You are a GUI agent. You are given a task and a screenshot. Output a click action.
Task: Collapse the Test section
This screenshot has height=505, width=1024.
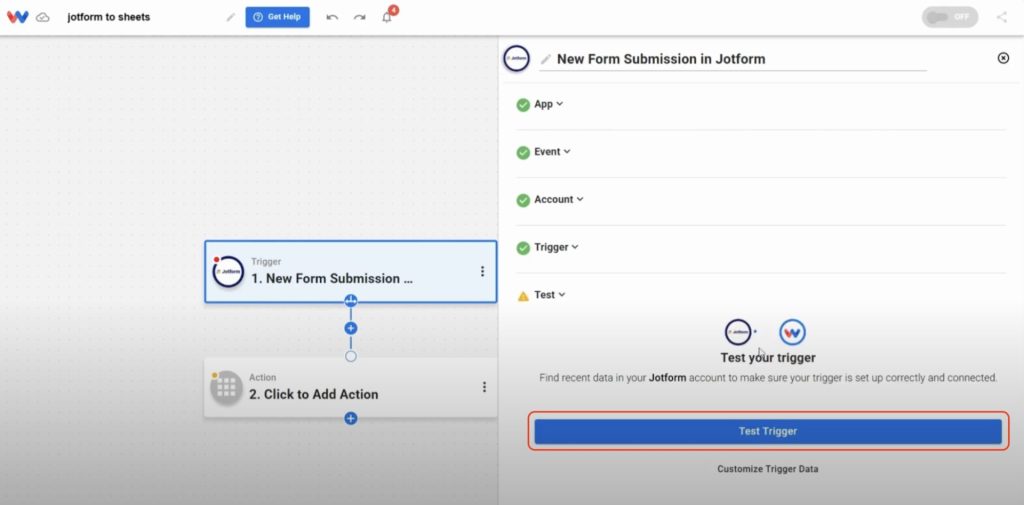[x=550, y=295]
